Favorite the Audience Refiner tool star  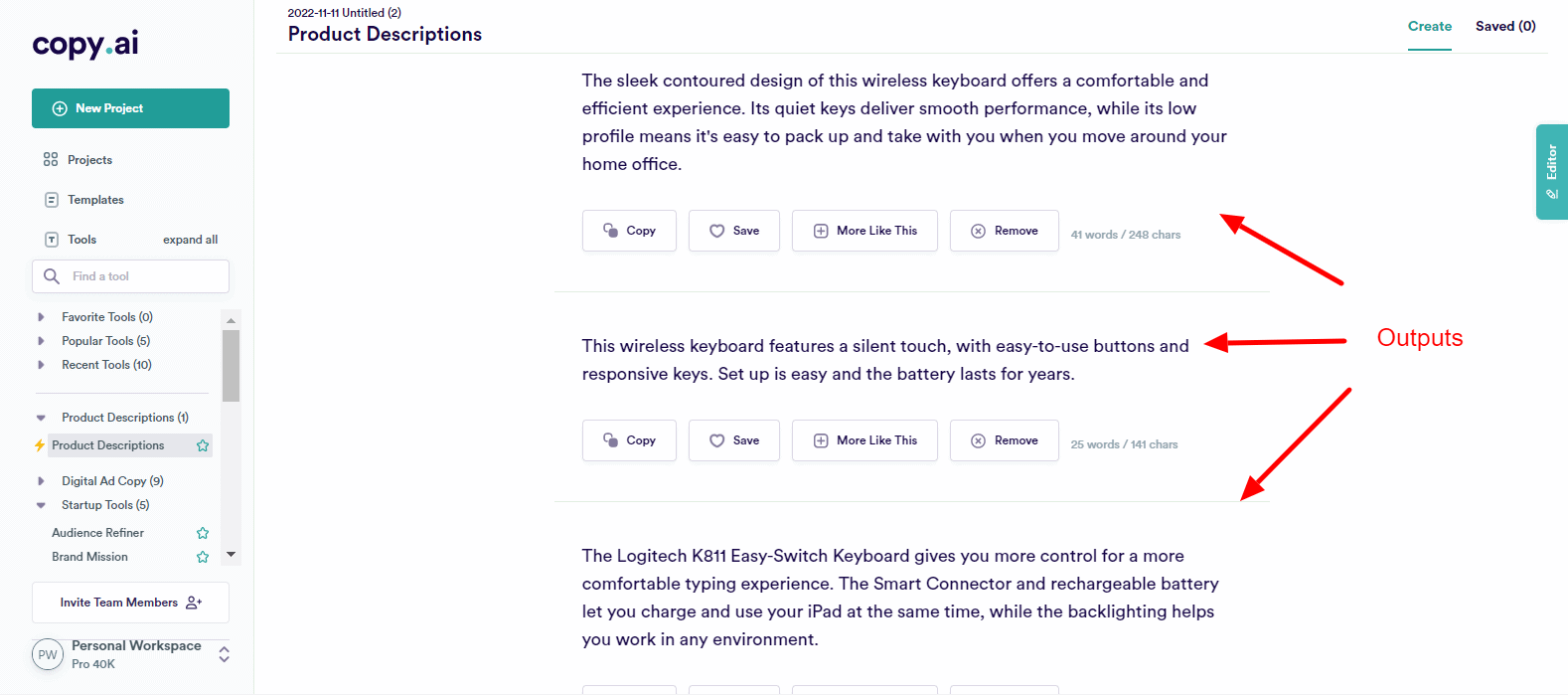tap(203, 533)
